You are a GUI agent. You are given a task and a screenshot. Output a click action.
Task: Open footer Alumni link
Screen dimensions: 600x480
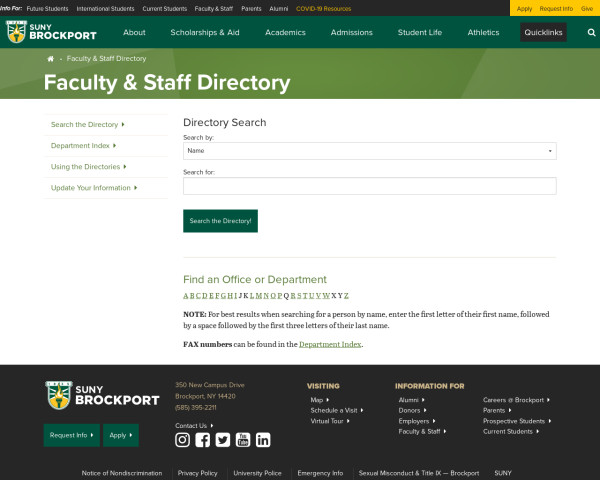(411, 400)
